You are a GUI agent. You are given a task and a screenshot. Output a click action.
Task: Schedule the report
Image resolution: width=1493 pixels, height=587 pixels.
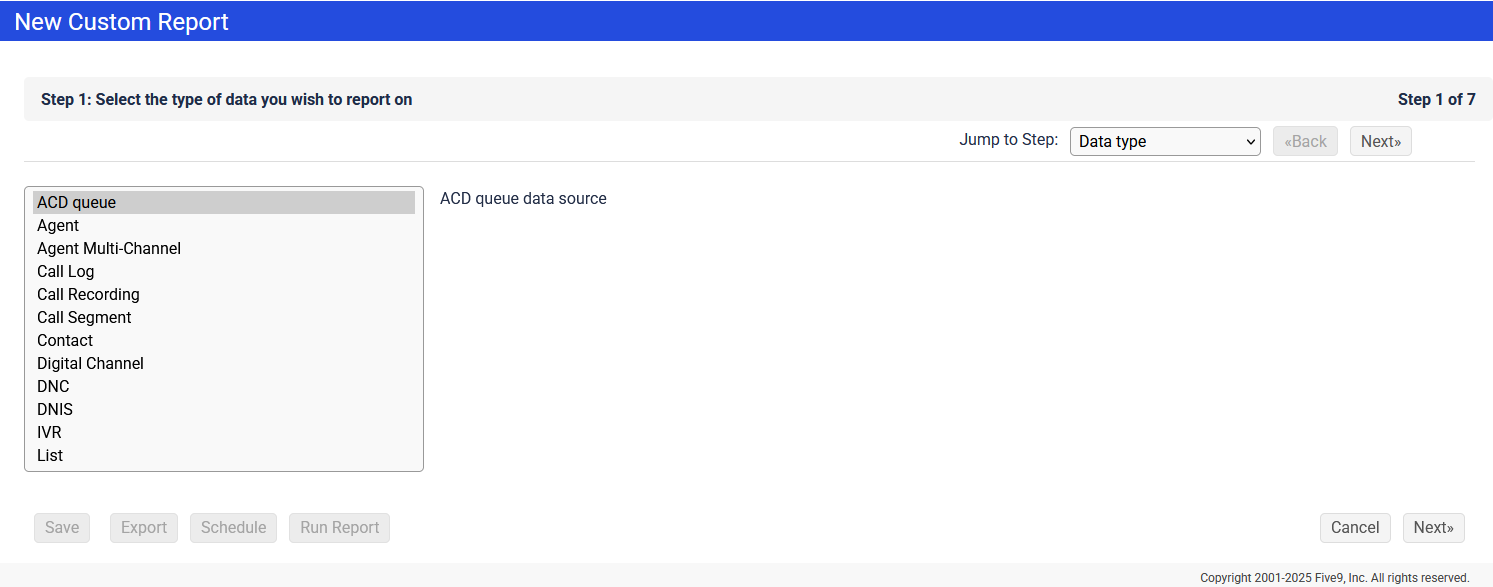pyautogui.click(x=233, y=528)
